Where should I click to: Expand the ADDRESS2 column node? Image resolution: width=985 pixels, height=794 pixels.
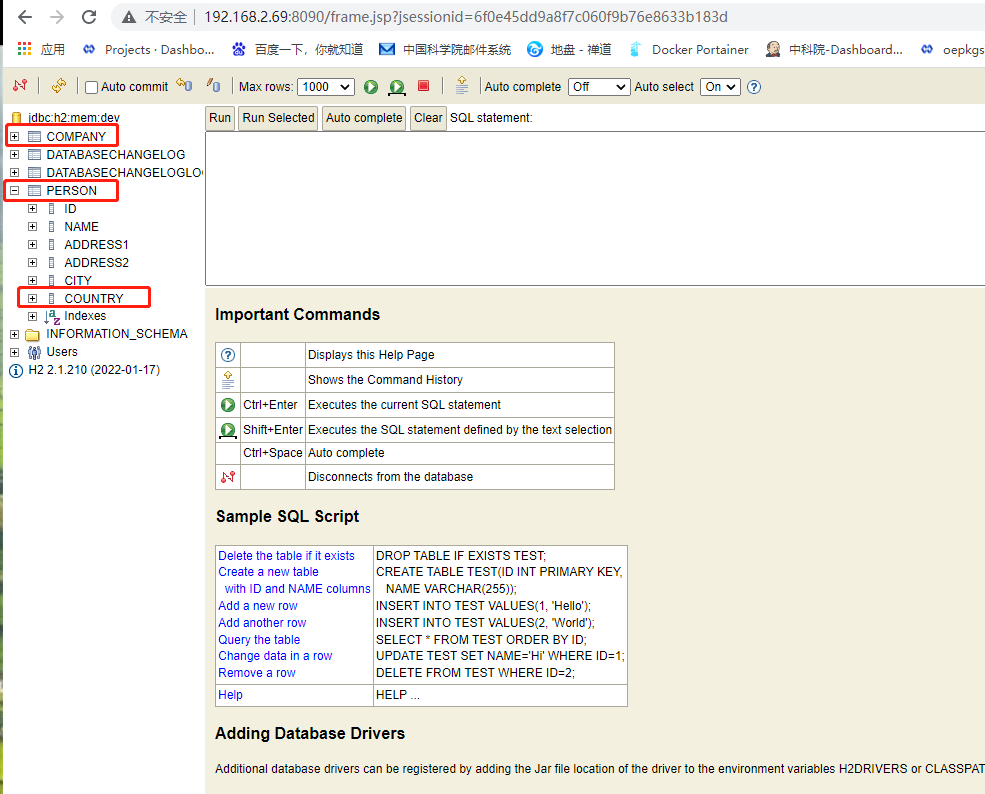(33, 263)
